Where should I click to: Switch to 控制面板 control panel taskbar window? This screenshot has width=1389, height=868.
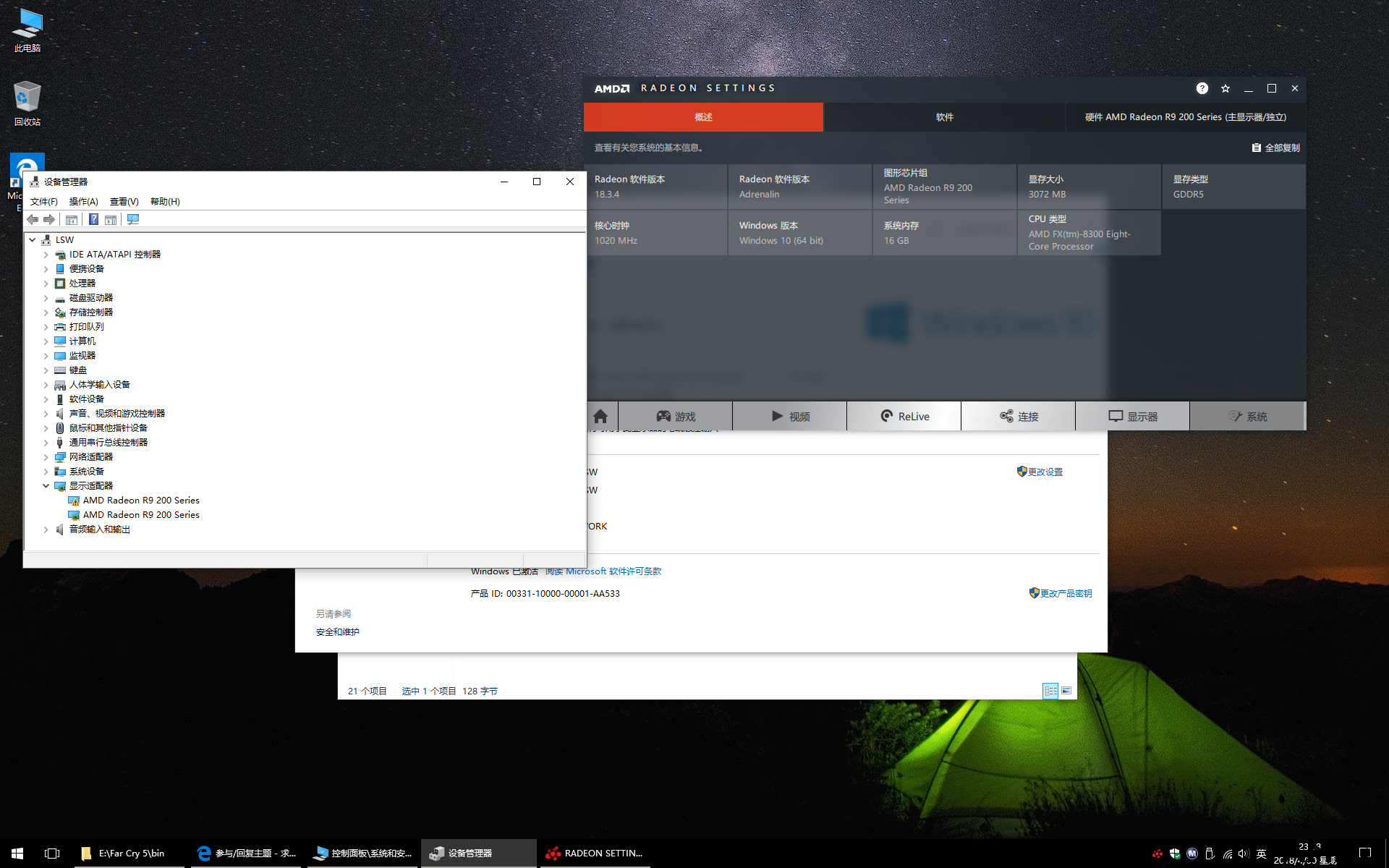(363, 854)
